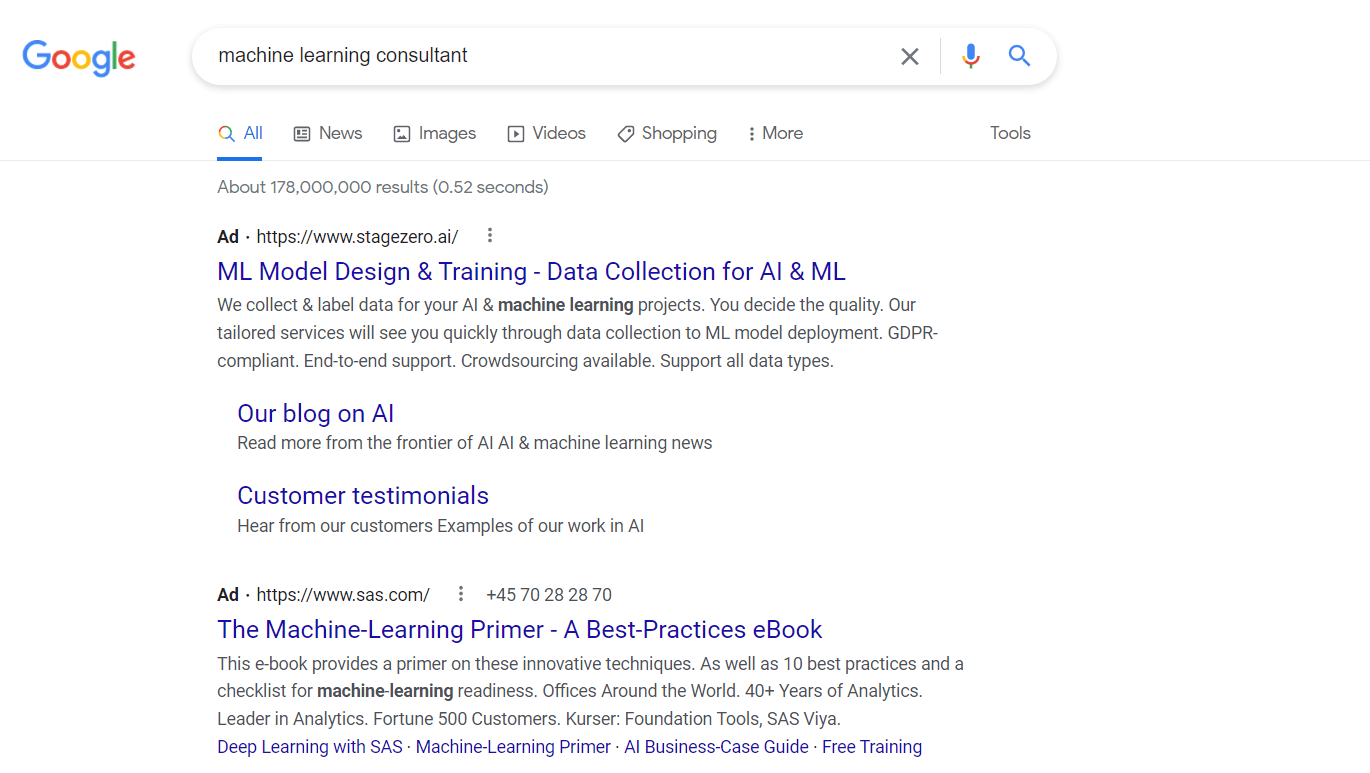The width and height of the screenshot is (1370, 773).
Task: Switch to the Images tab
Action: click(435, 134)
